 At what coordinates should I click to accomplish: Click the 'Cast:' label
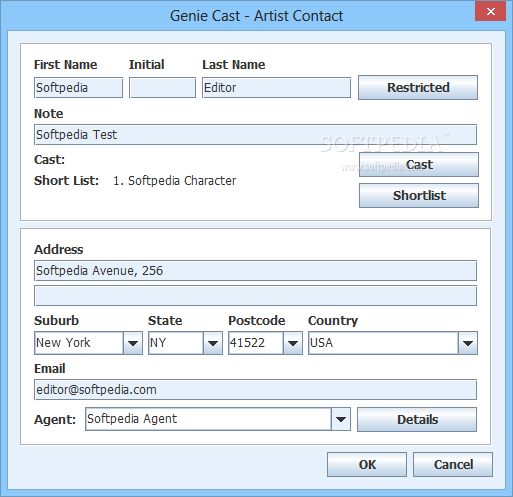click(49, 160)
